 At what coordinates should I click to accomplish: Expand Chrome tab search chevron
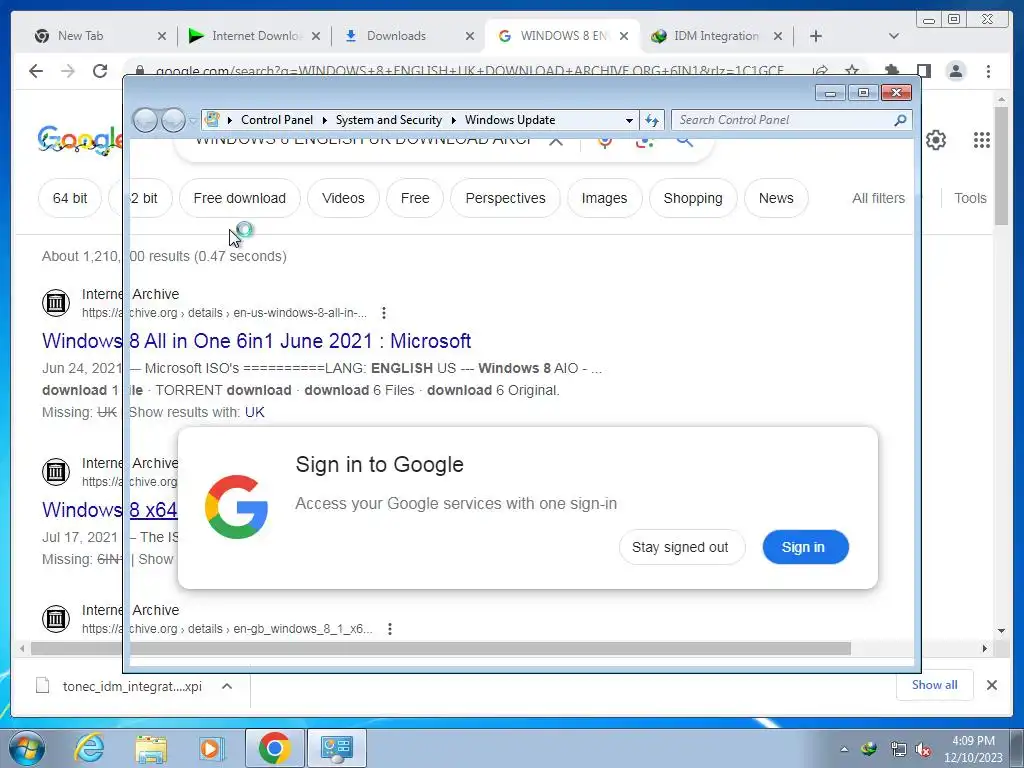tap(894, 36)
